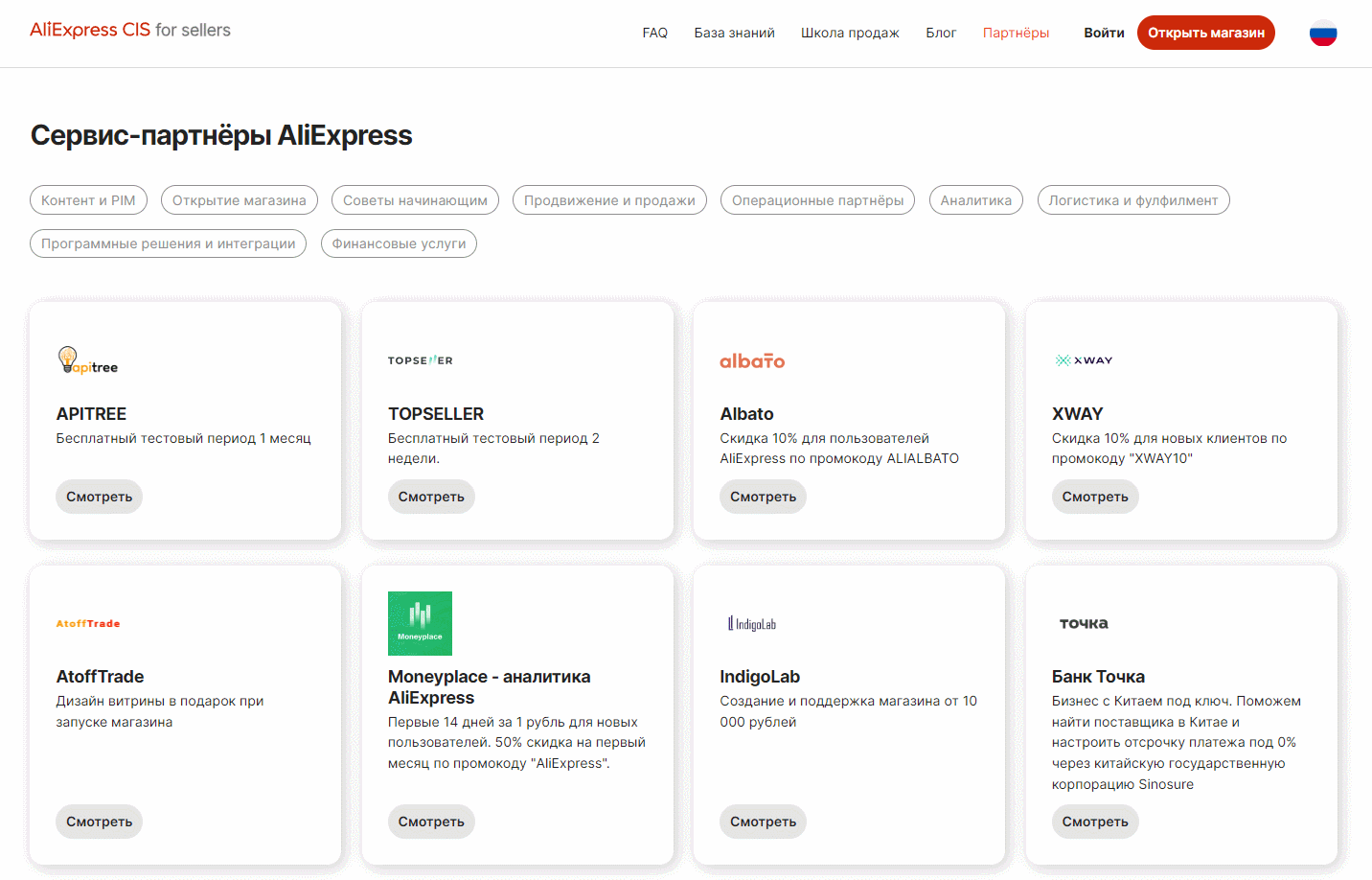Click the AtoffTrade logo
The image size is (1372, 880).
point(88,624)
